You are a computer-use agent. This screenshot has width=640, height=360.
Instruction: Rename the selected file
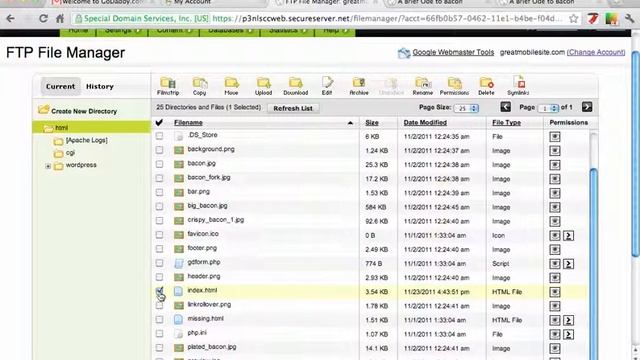422,86
